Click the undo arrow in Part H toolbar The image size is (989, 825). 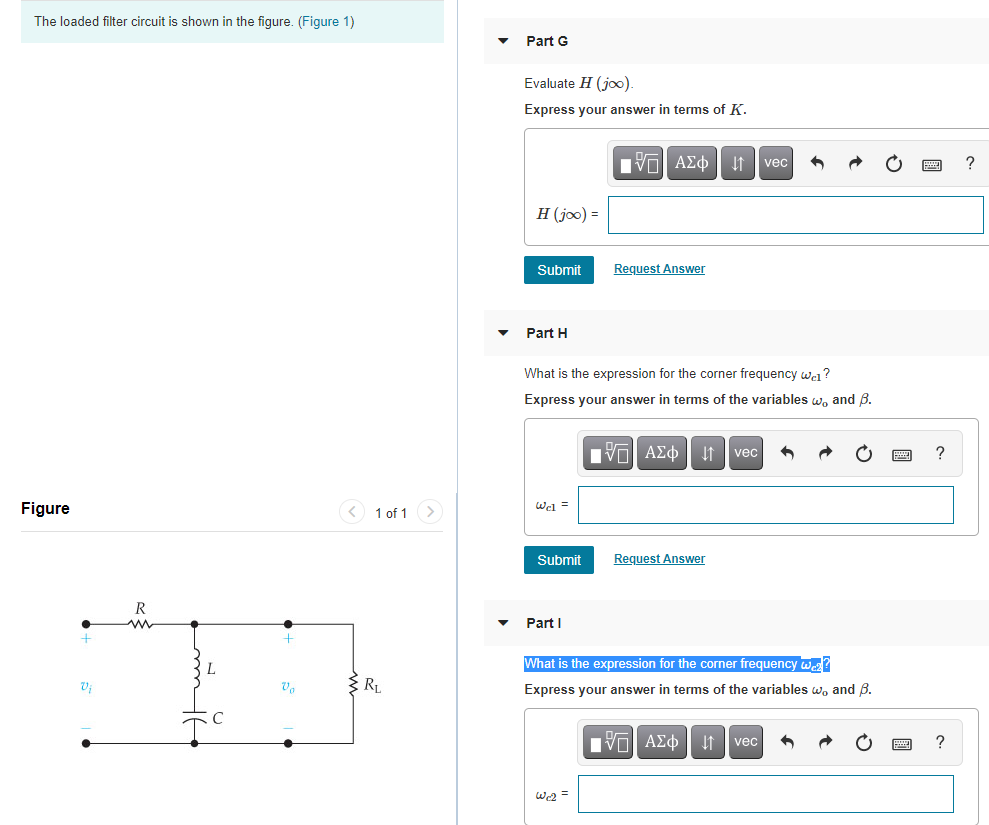786,452
